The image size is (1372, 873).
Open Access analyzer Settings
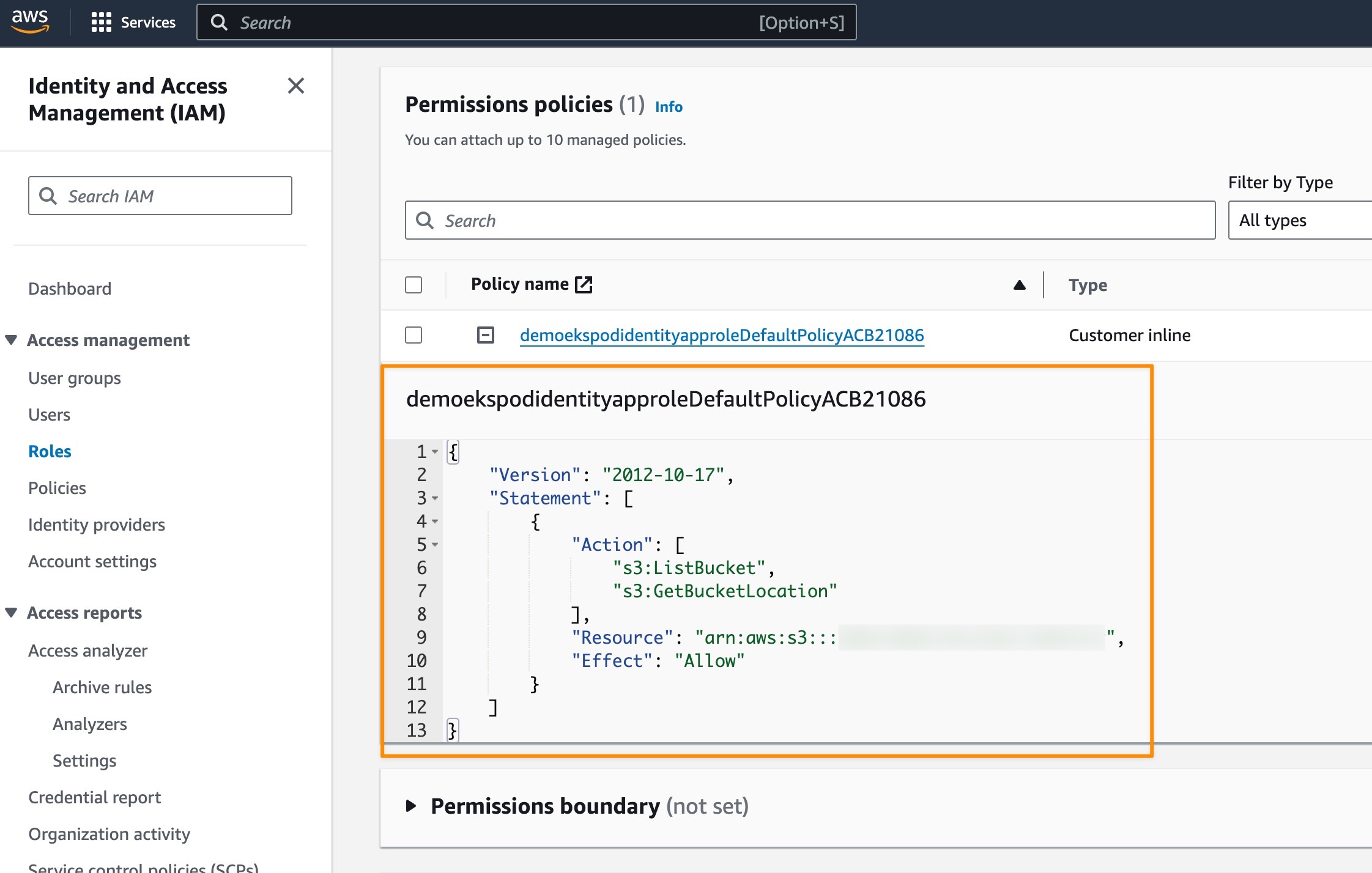click(84, 761)
